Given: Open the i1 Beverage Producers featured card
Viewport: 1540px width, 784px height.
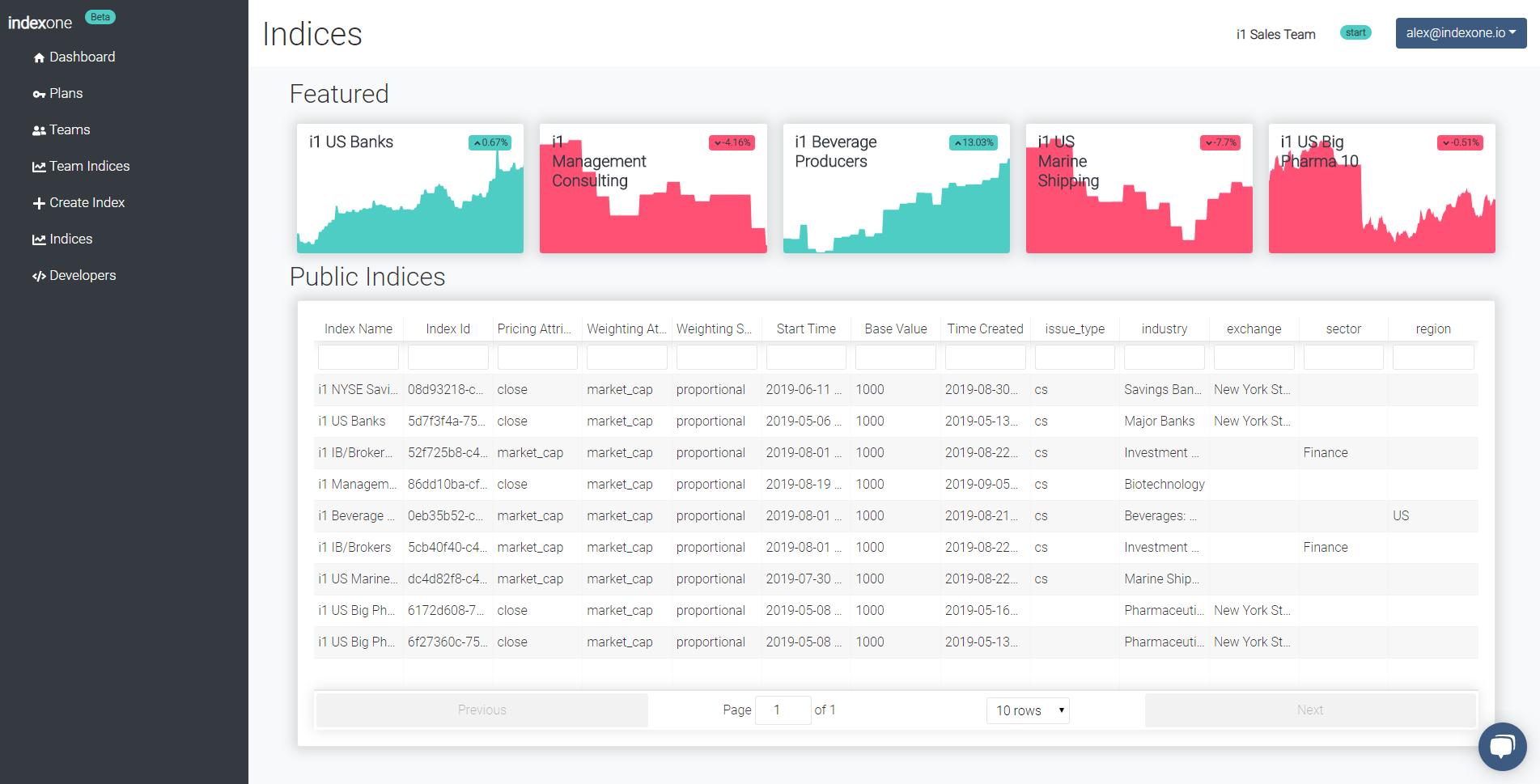Looking at the screenshot, I should (896, 189).
